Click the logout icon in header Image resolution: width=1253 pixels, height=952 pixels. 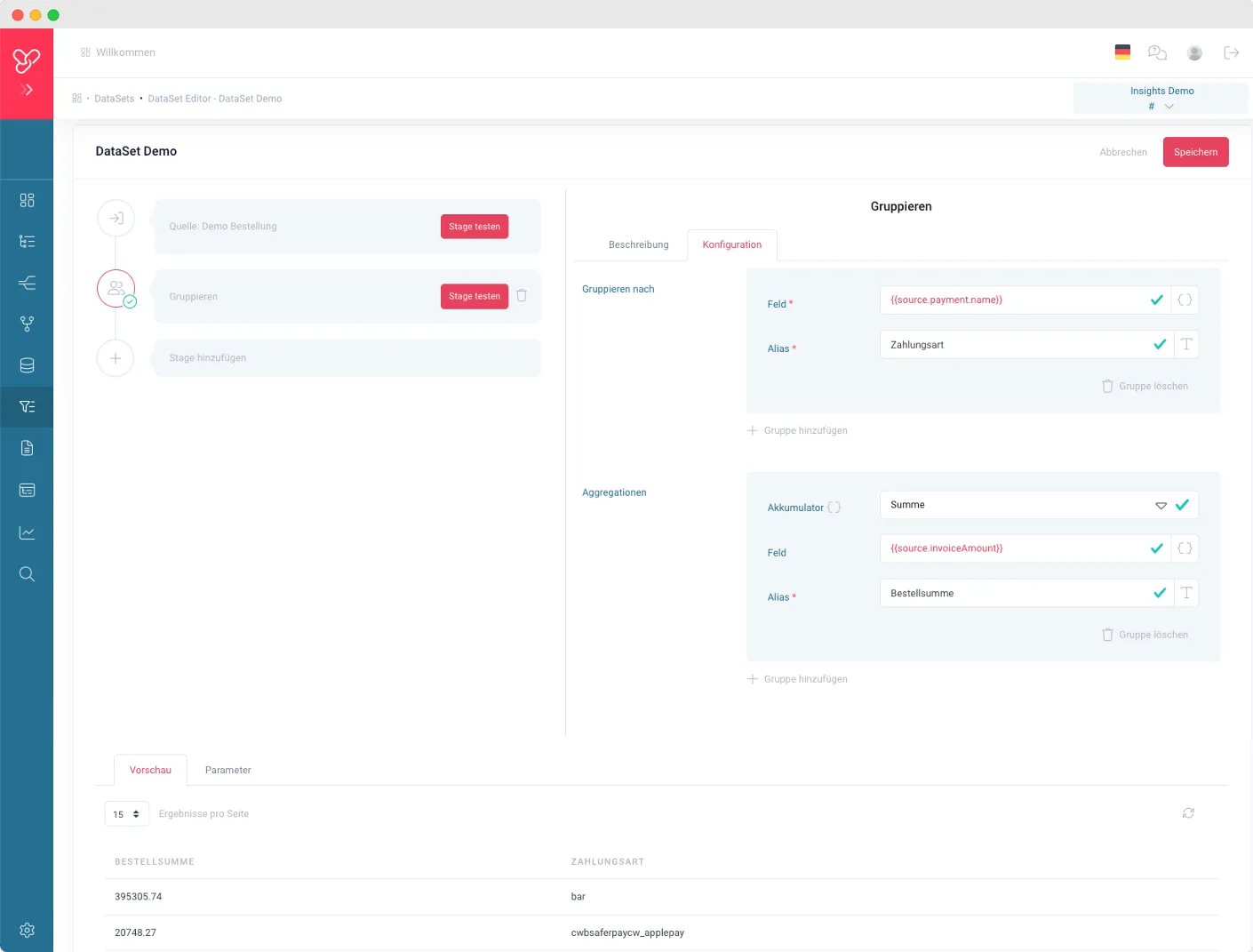pyautogui.click(x=1232, y=52)
